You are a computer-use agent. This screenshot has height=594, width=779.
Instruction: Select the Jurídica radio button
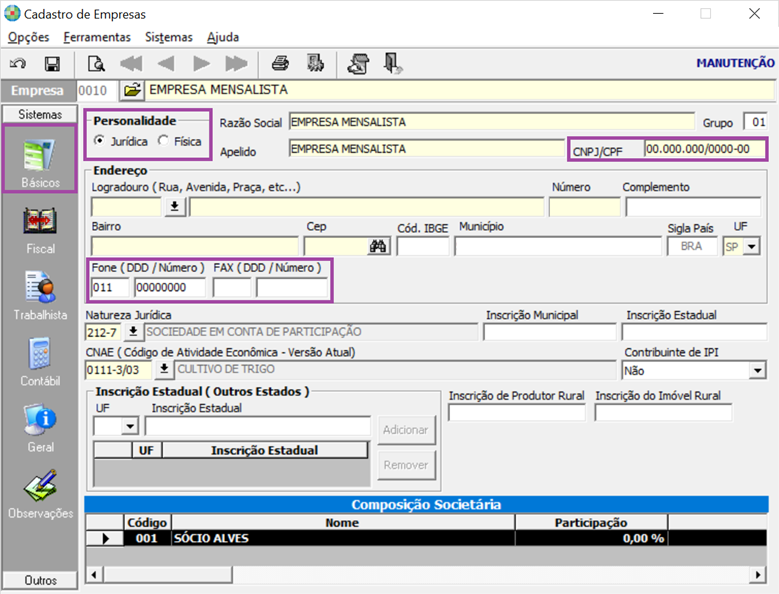[x=100, y=141]
